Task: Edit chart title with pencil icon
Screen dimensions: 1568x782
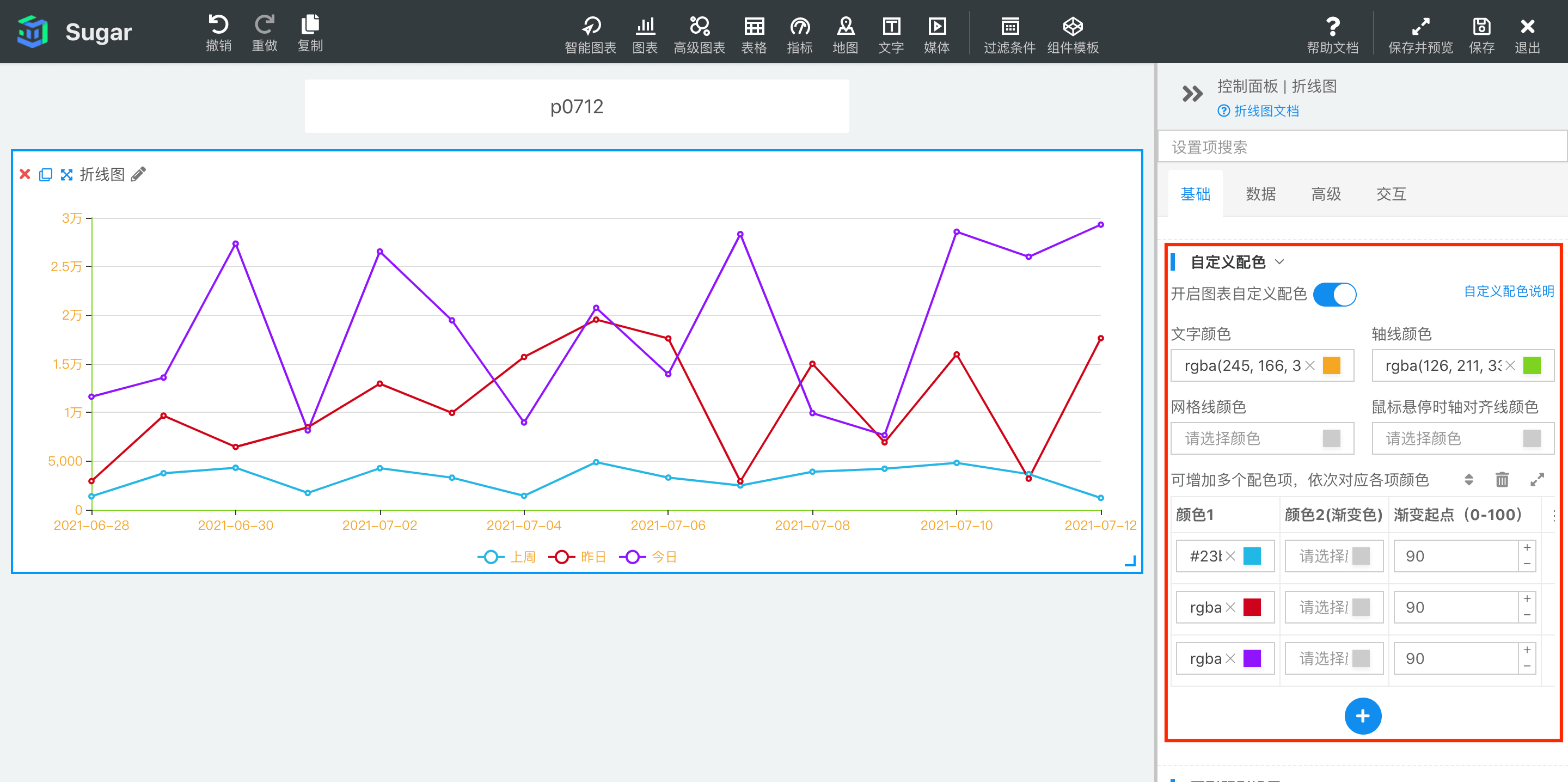Action: (x=139, y=175)
